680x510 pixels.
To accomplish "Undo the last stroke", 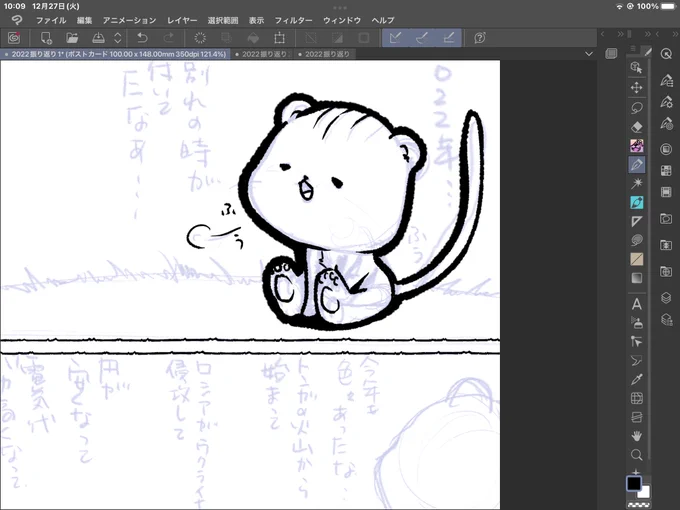I will tap(142, 38).
